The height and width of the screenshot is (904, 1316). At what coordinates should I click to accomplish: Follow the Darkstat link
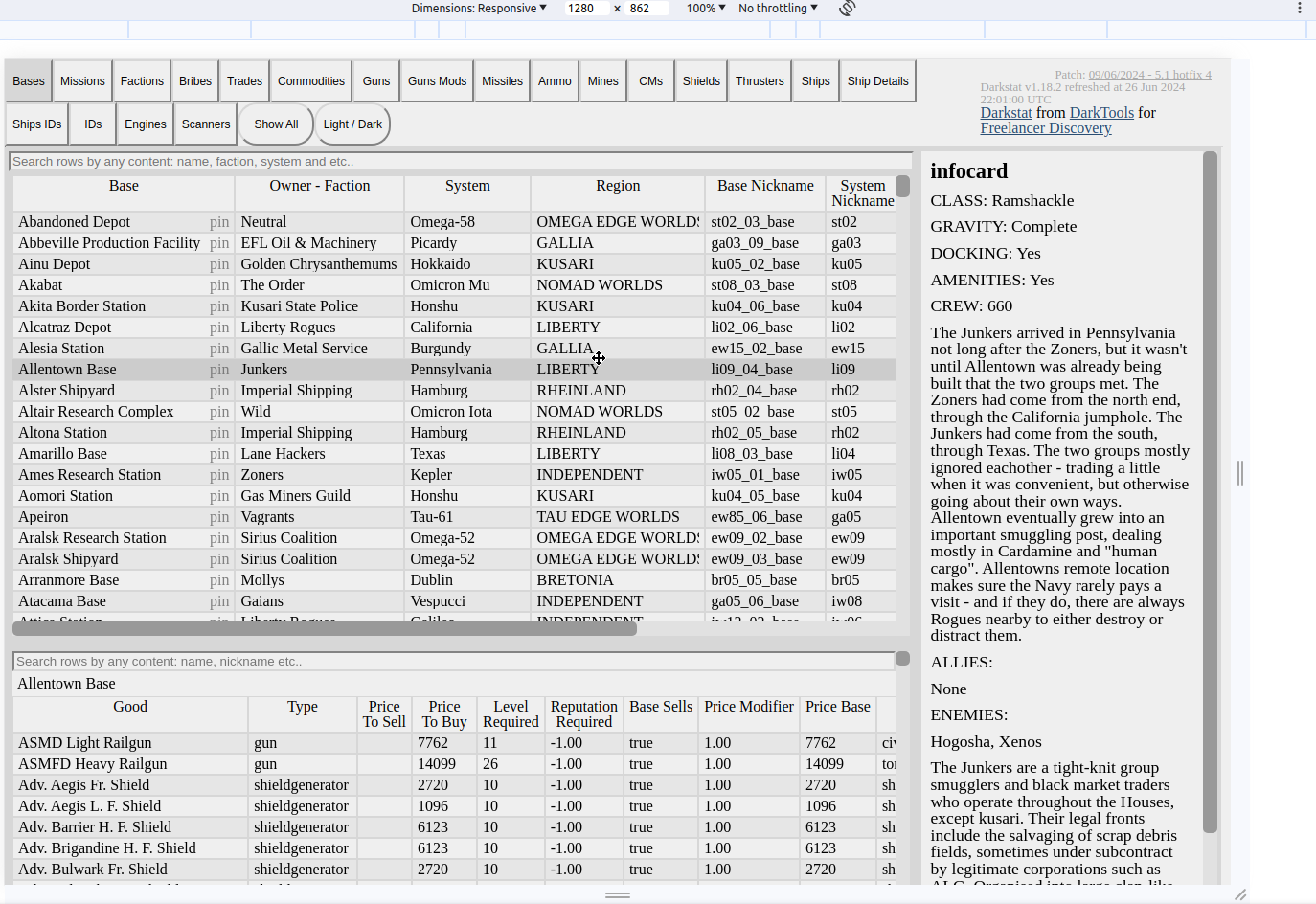point(1006,113)
